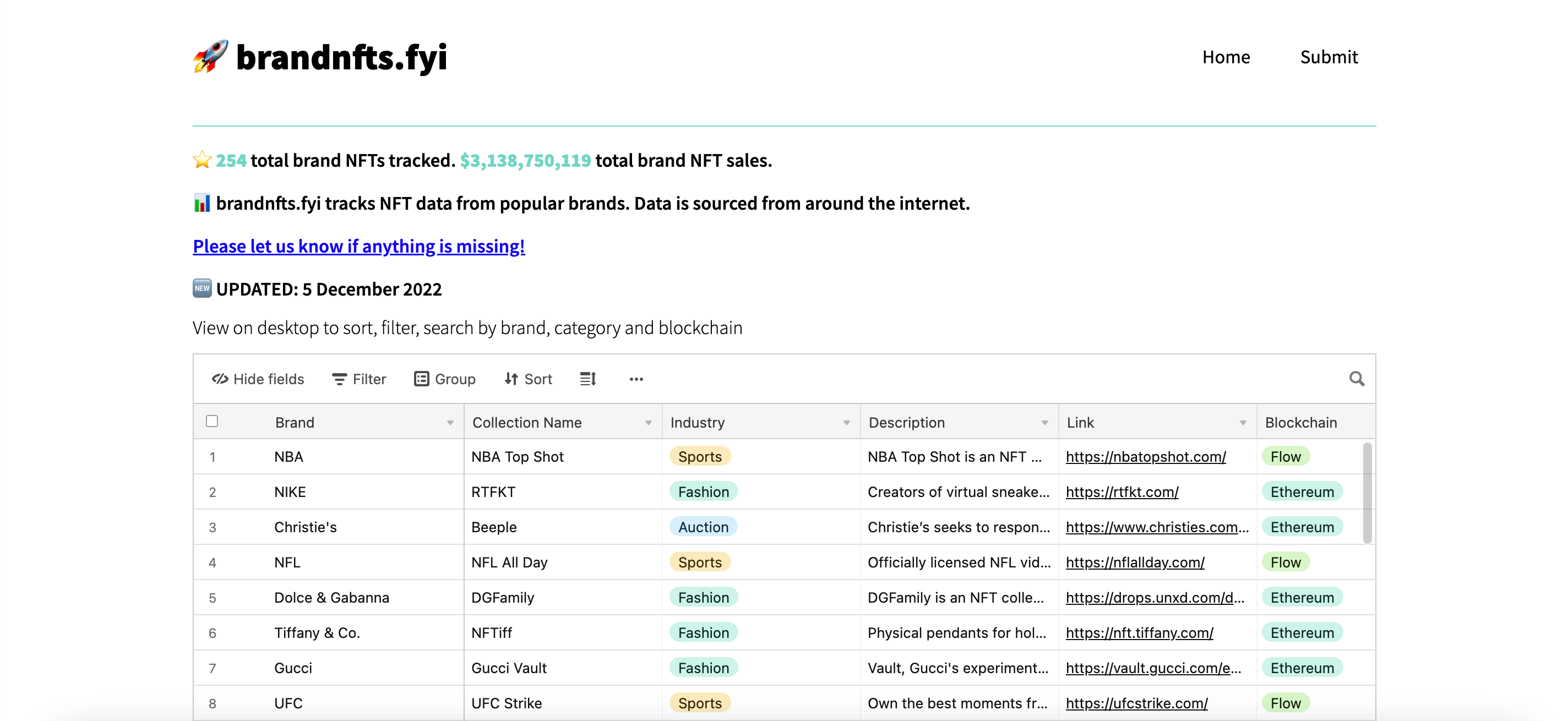Expand the Industry column dropdown arrow

tap(846, 423)
